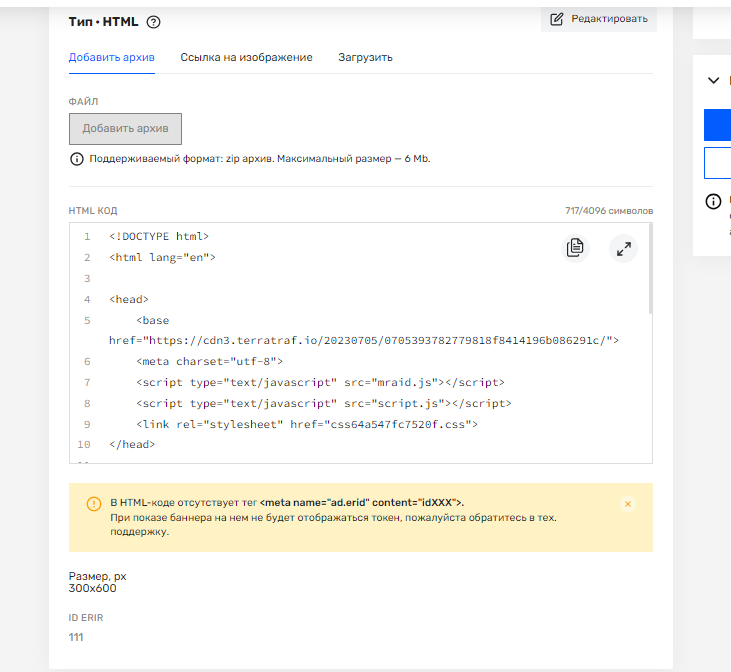Click the 717/4096 символов counter

pos(609,211)
